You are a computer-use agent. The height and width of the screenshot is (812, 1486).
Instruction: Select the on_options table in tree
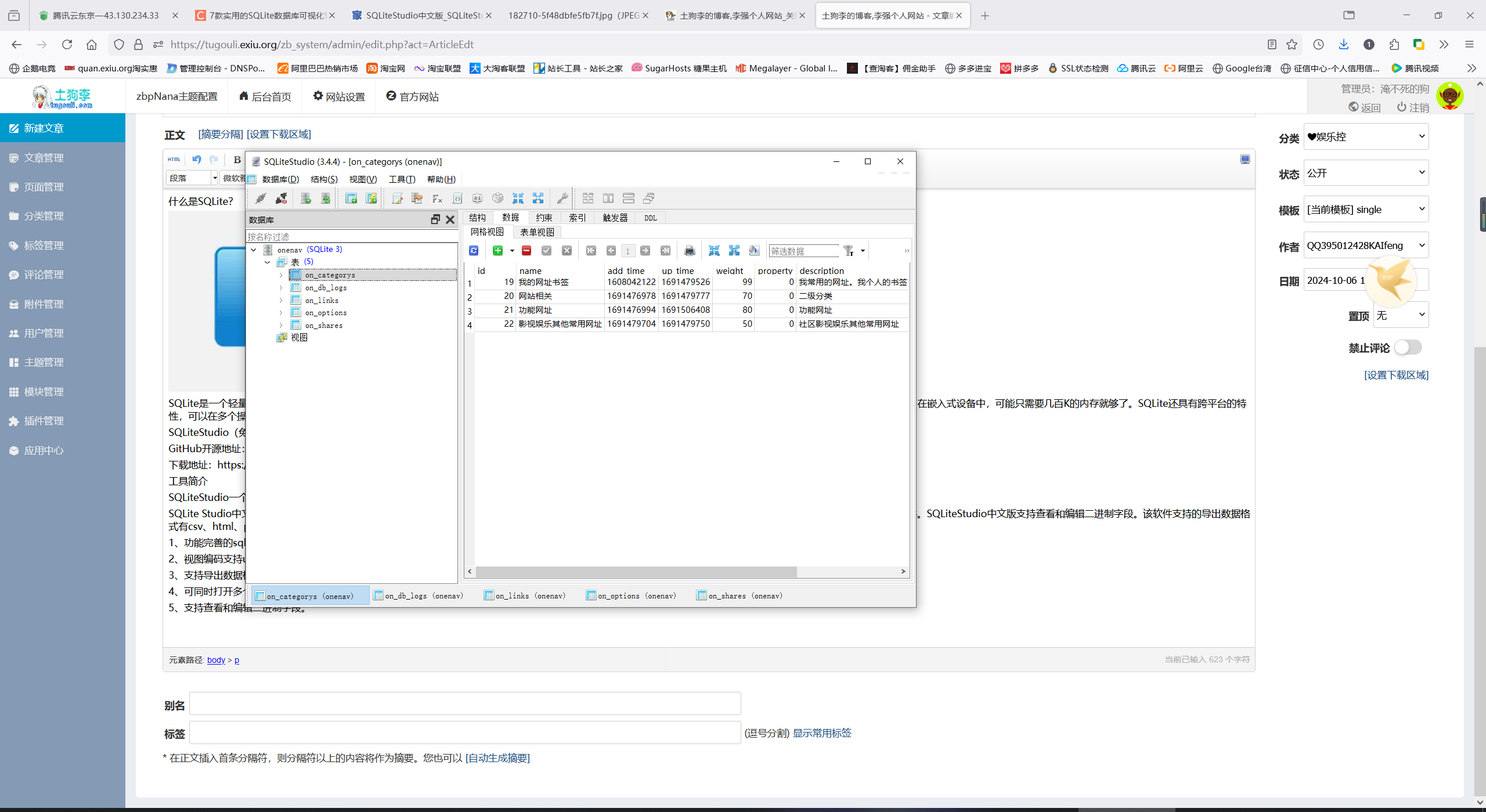[326, 313]
